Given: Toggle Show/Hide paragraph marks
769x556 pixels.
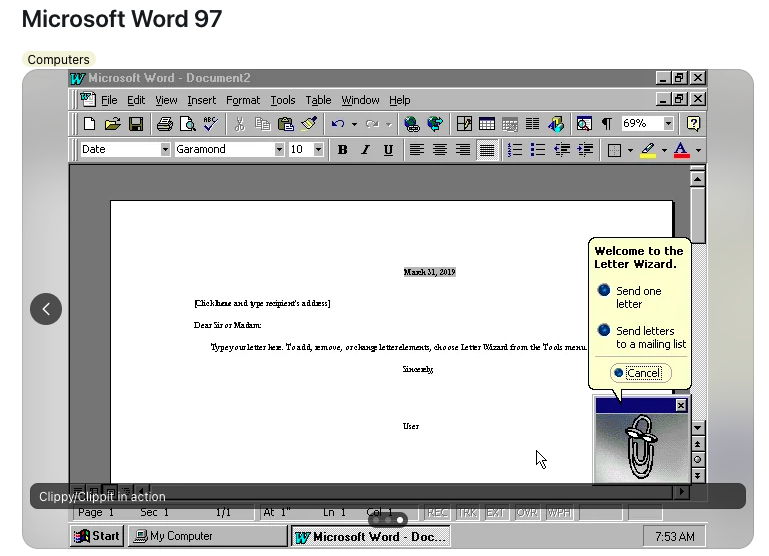Looking at the screenshot, I should point(606,124).
